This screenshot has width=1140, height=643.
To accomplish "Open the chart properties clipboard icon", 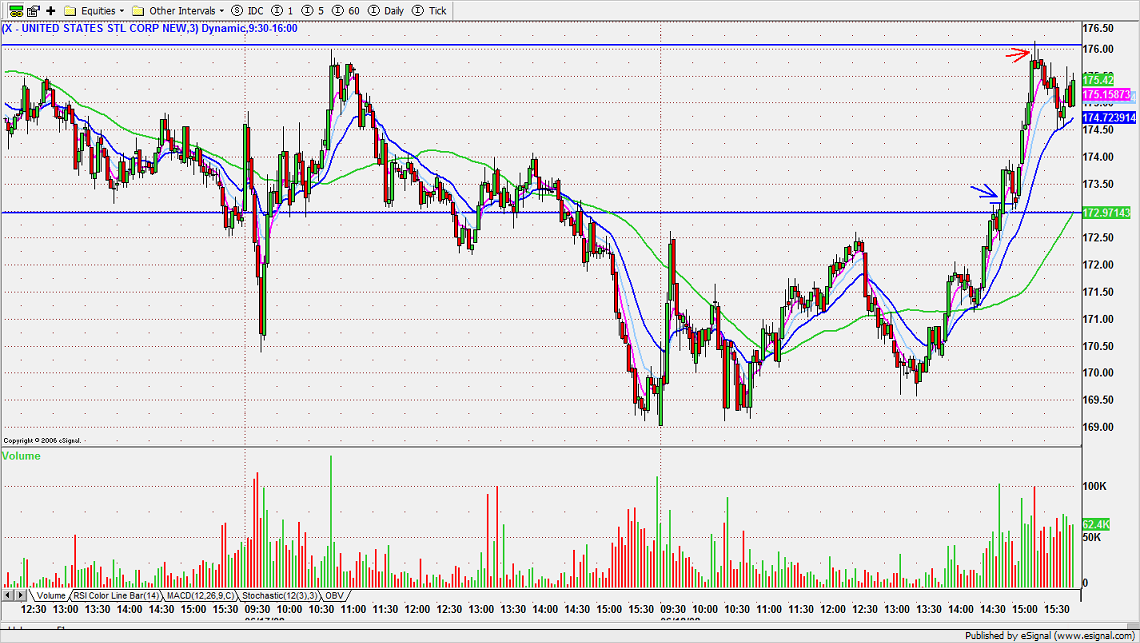I will point(33,11).
